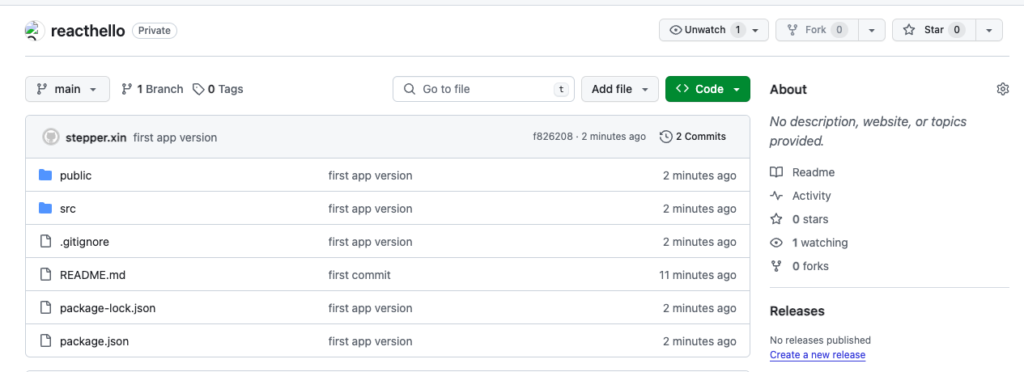
Task: Open the green Code dropdown
Action: tap(707, 89)
